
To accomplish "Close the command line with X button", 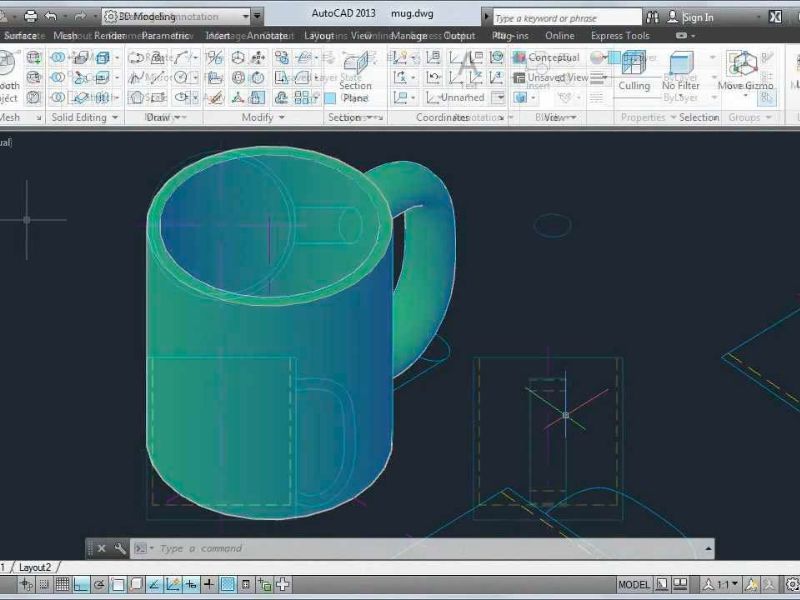I will pos(101,548).
